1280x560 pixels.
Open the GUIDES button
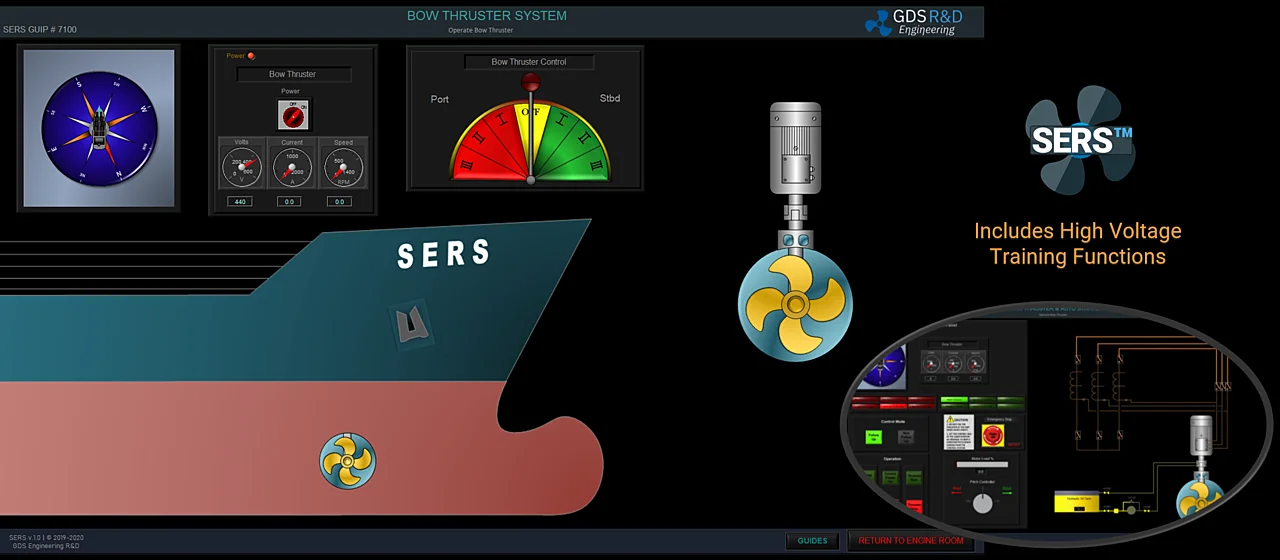[x=812, y=541]
